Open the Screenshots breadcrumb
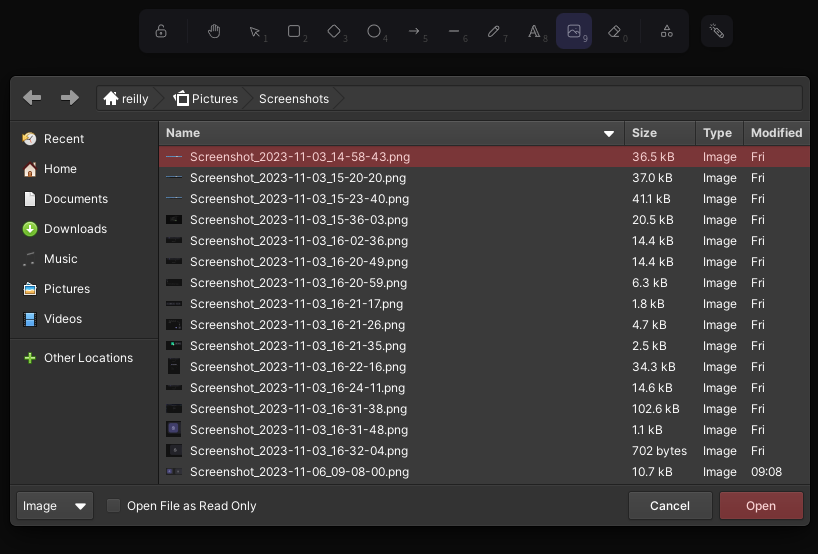The image size is (818, 554). point(294,99)
